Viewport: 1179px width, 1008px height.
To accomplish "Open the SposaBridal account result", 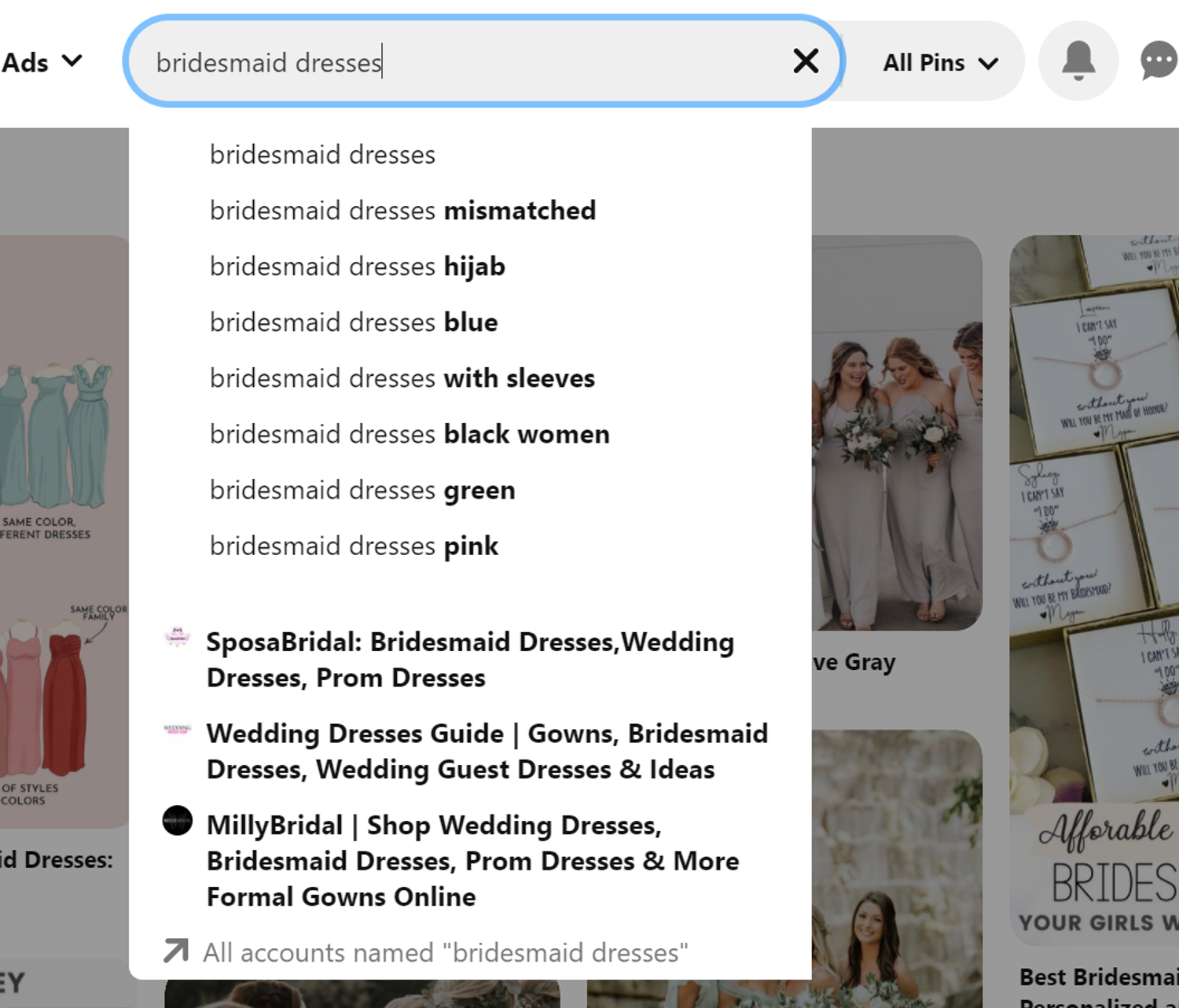I will pos(470,660).
